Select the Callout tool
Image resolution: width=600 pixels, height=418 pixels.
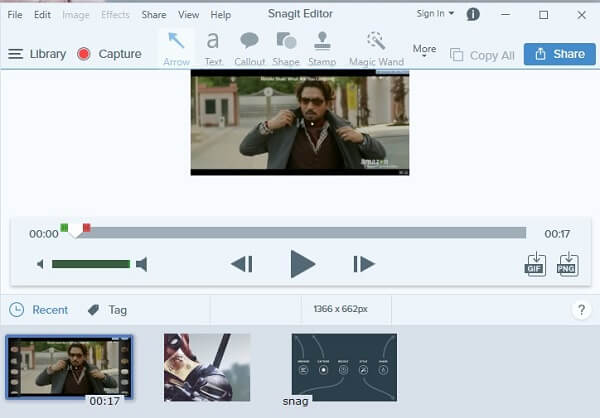(249, 49)
